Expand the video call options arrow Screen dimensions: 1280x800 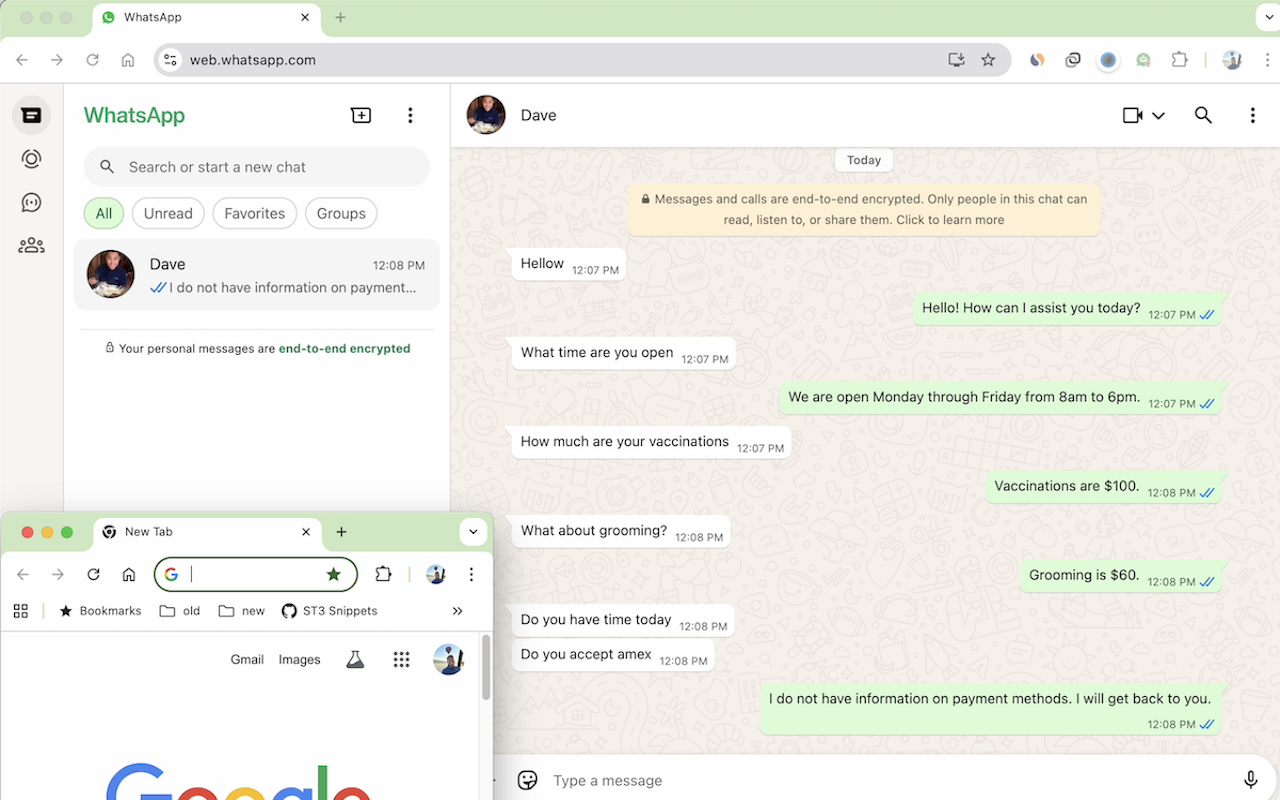[x=1158, y=116]
